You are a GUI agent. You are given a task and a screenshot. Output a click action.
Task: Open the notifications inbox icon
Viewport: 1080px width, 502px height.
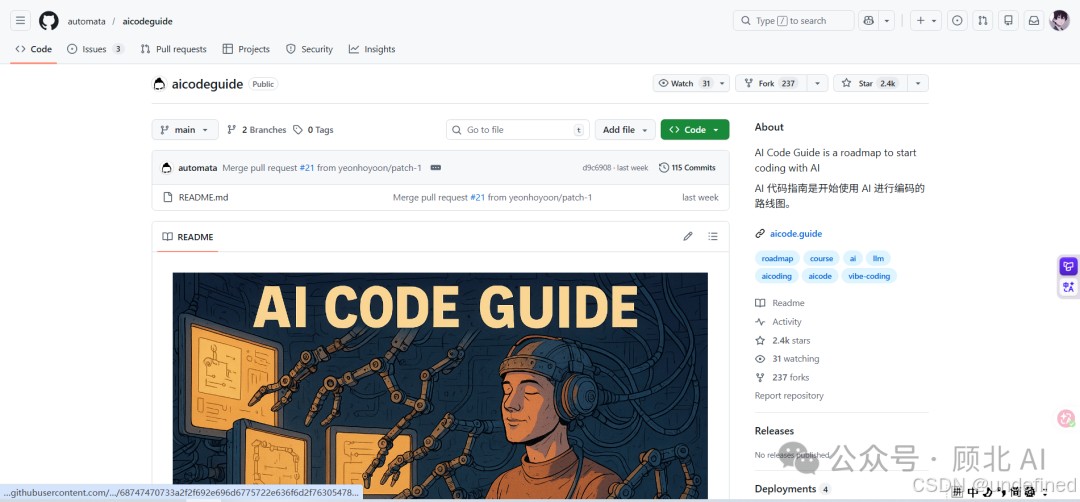[1034, 21]
